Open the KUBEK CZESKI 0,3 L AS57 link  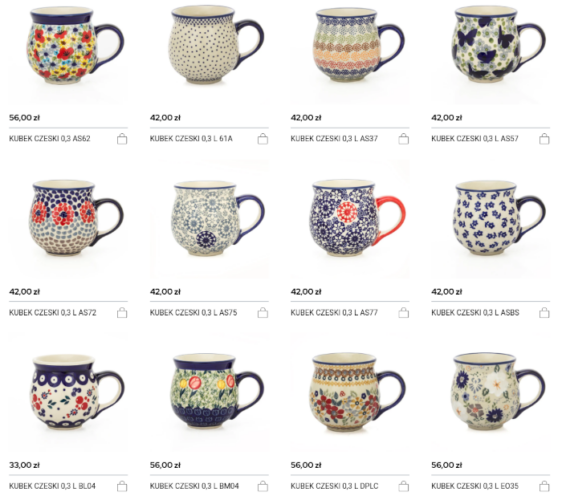(x=475, y=138)
